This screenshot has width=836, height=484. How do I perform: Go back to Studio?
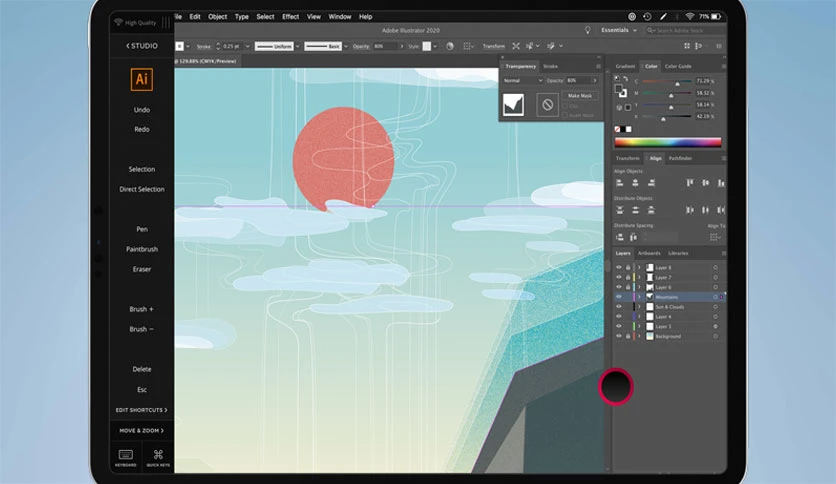[x=142, y=46]
